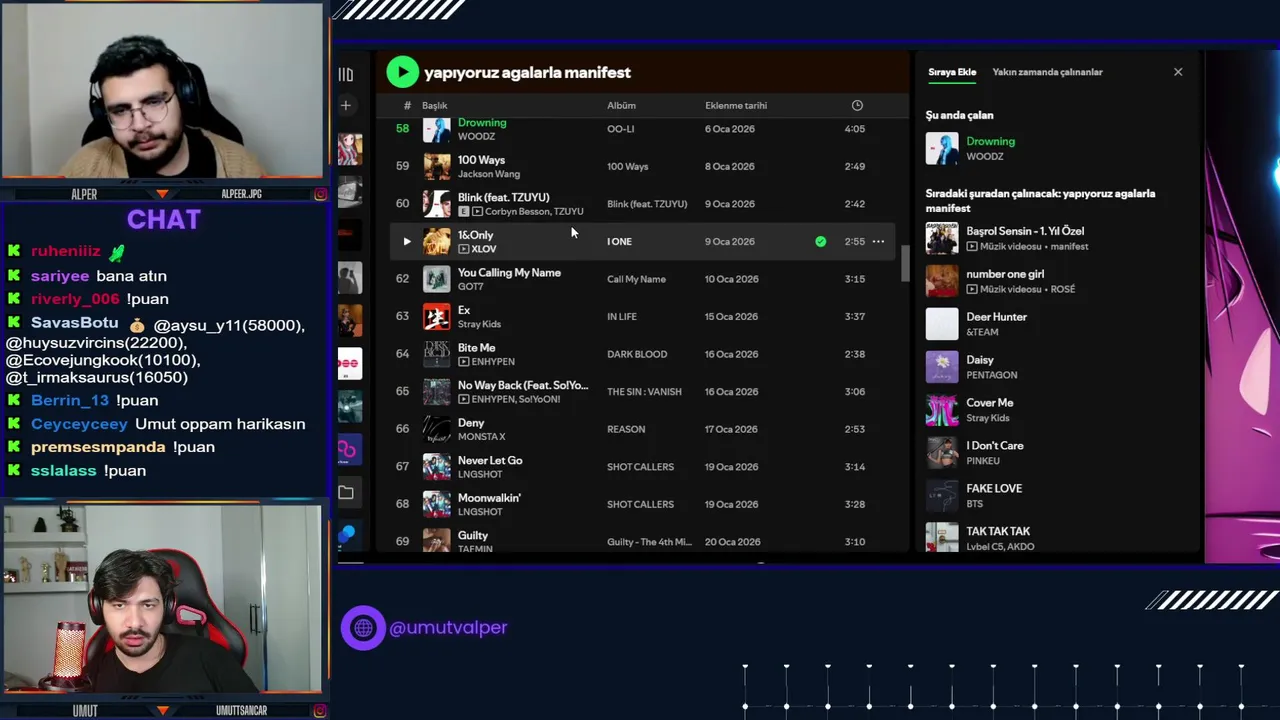Click the # column header
Viewport: 1280px width, 720px height.
pos(407,105)
